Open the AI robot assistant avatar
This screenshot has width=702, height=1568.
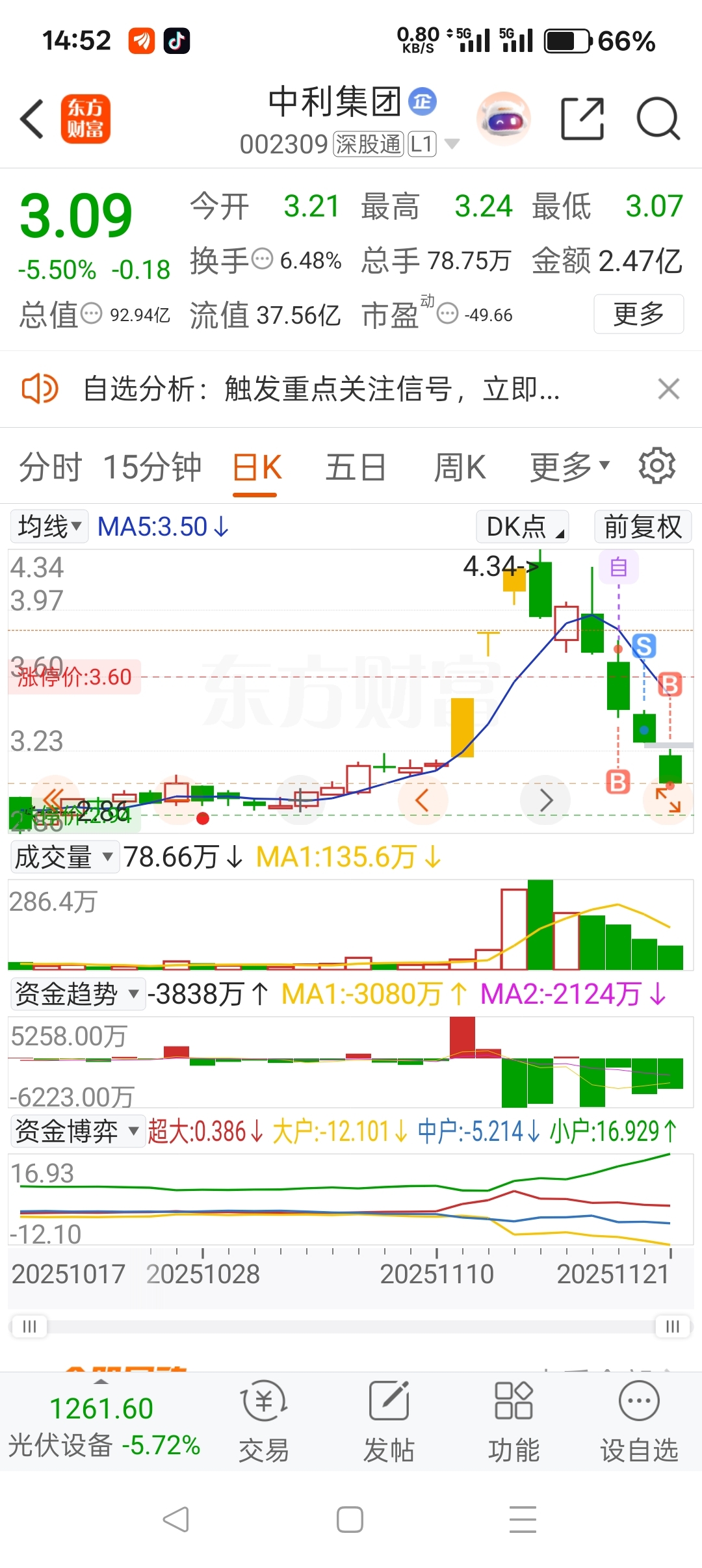[x=504, y=119]
